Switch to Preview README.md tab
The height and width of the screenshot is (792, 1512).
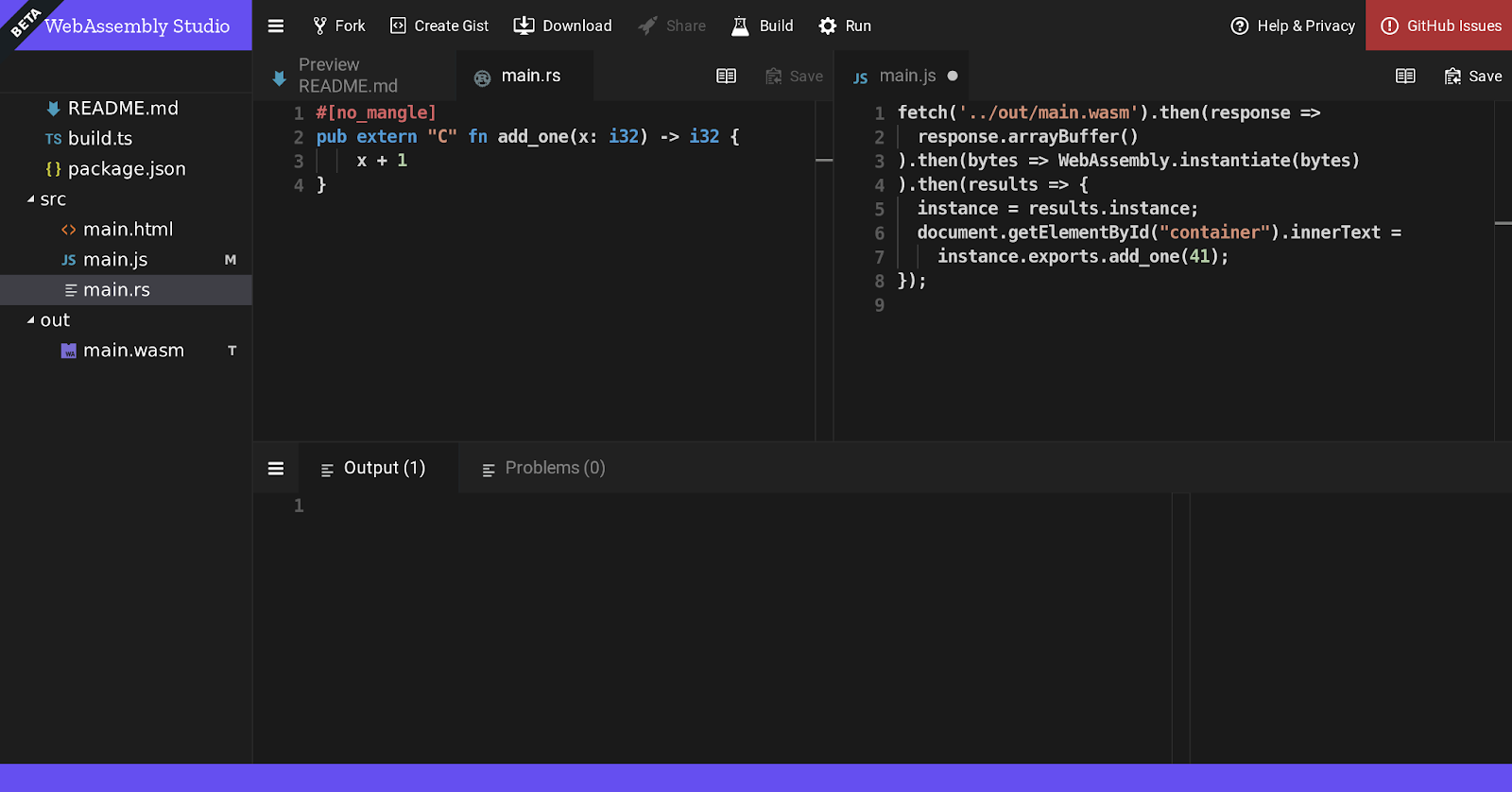pos(347,76)
